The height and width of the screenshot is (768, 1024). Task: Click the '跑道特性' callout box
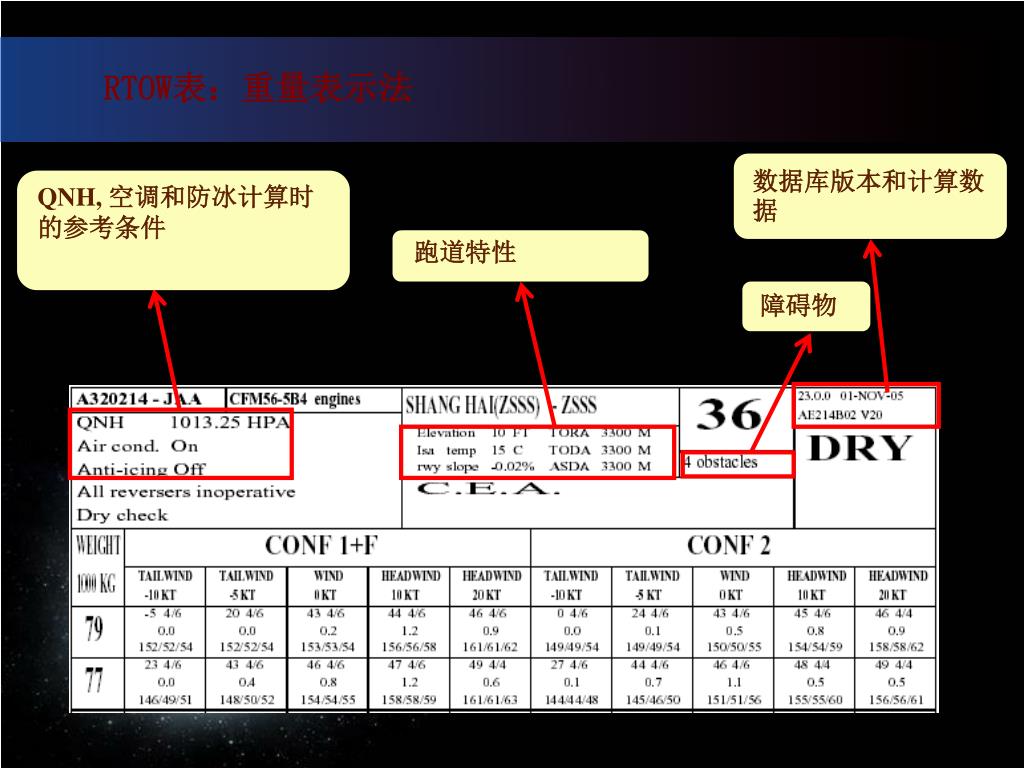pos(520,255)
